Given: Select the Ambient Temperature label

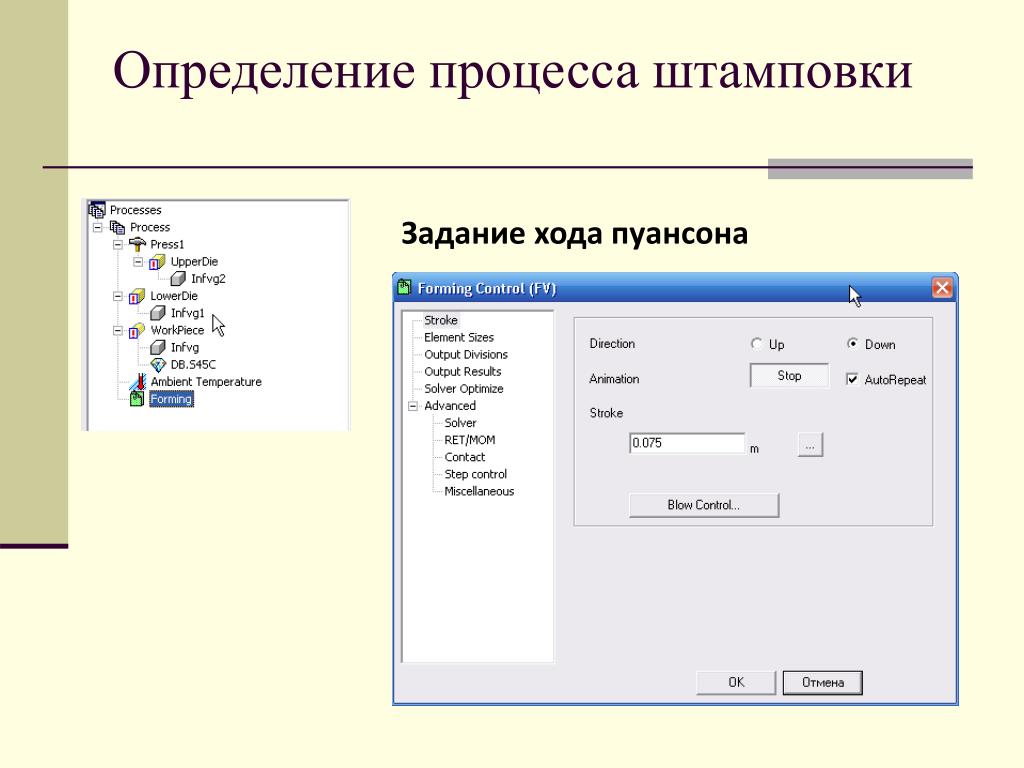Looking at the screenshot, I should tap(206, 382).
